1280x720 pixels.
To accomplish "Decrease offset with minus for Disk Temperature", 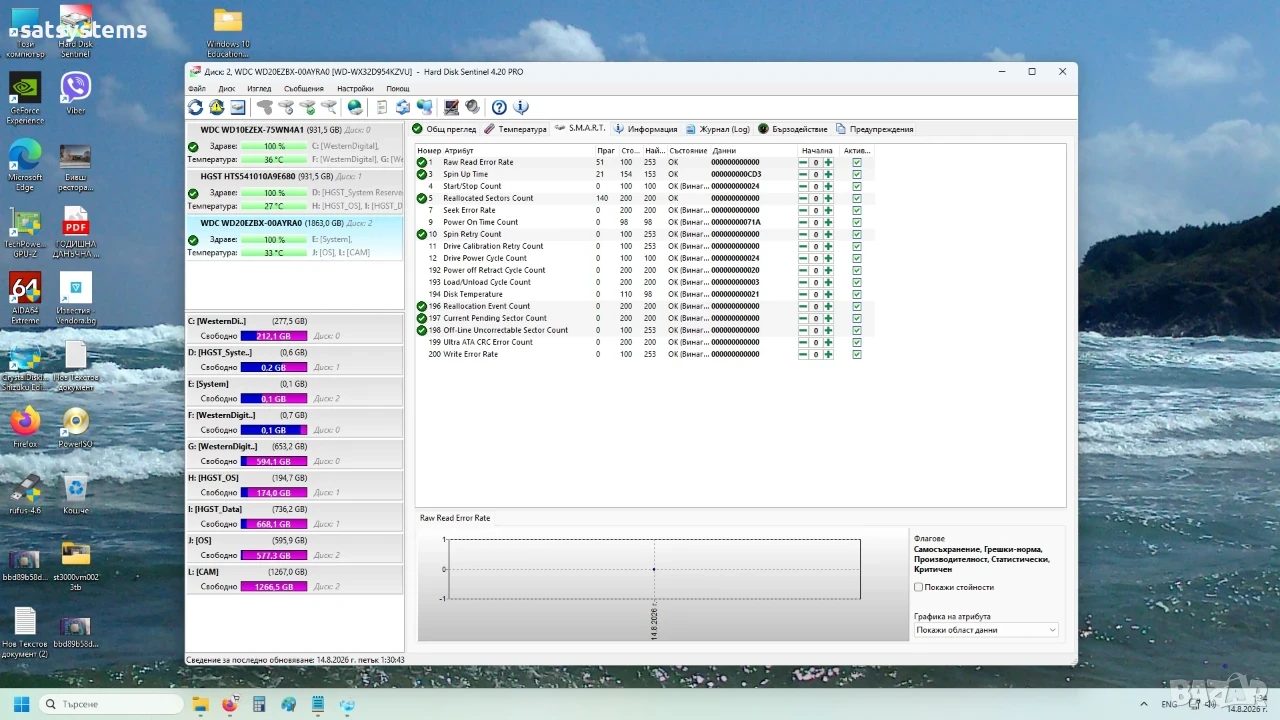I will [x=803, y=294].
